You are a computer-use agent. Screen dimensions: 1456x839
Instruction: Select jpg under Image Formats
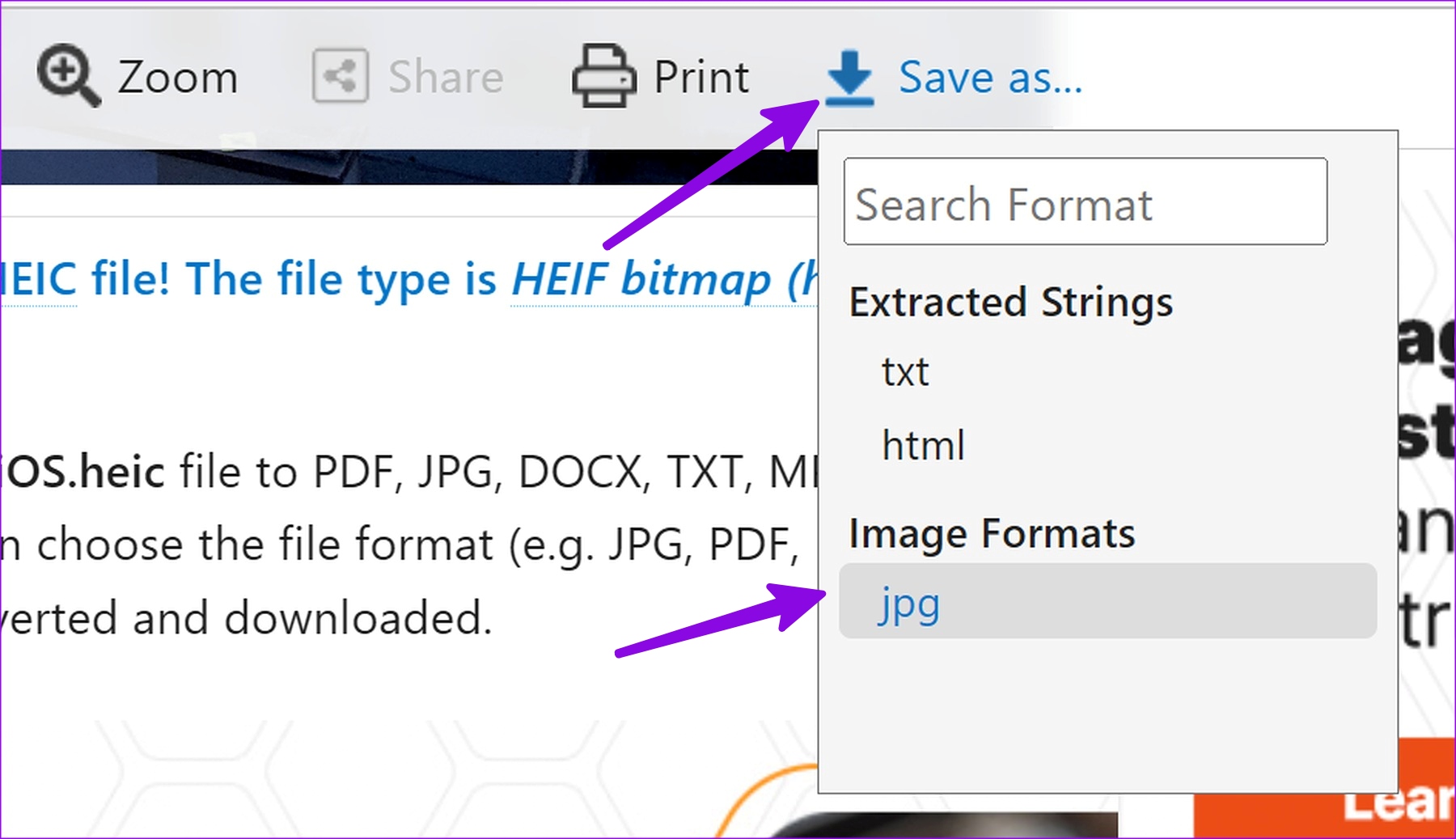click(x=1108, y=601)
